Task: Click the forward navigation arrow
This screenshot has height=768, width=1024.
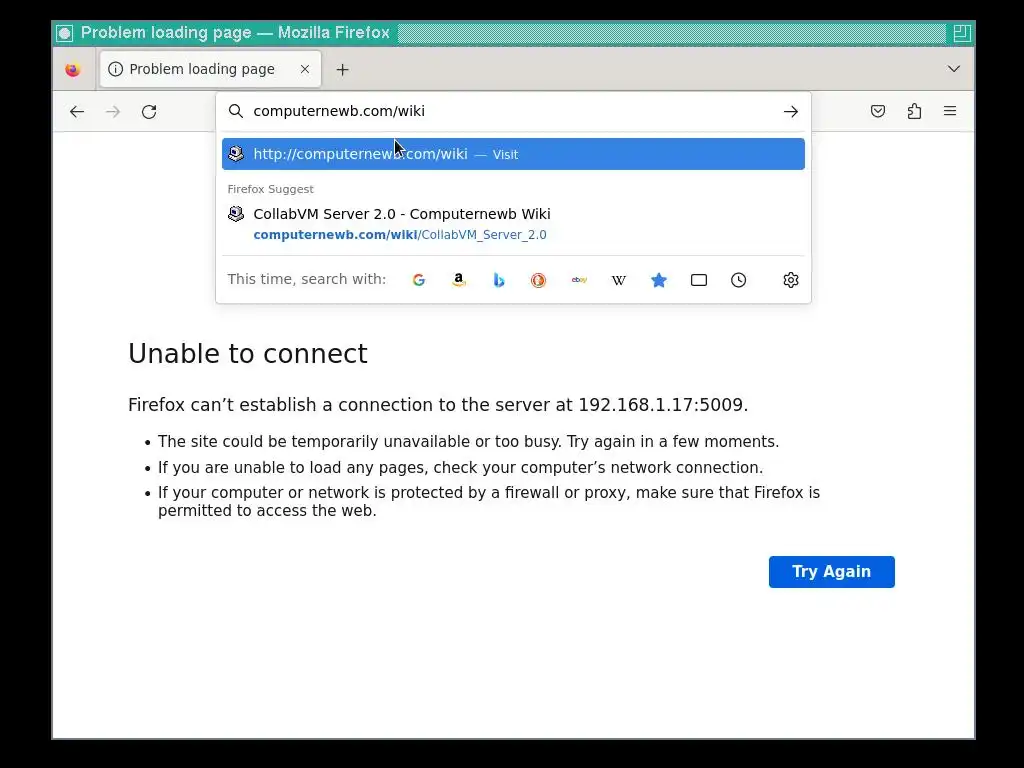Action: (x=113, y=112)
